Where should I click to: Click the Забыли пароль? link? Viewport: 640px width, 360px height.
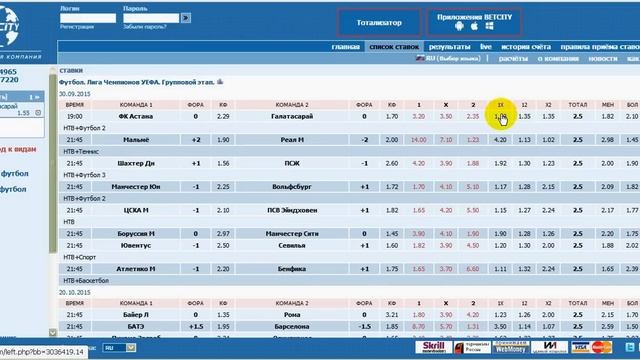click(x=145, y=27)
